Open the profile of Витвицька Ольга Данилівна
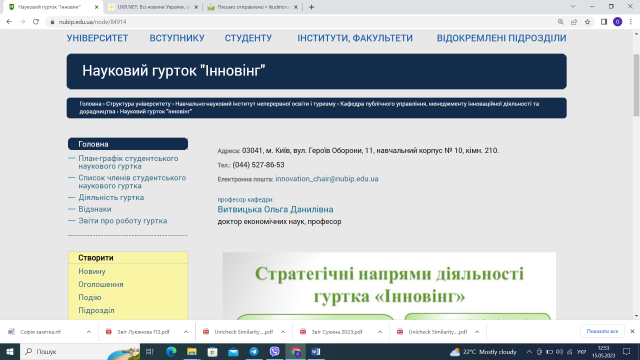Viewport: 640px width, 360px height. click(x=276, y=209)
